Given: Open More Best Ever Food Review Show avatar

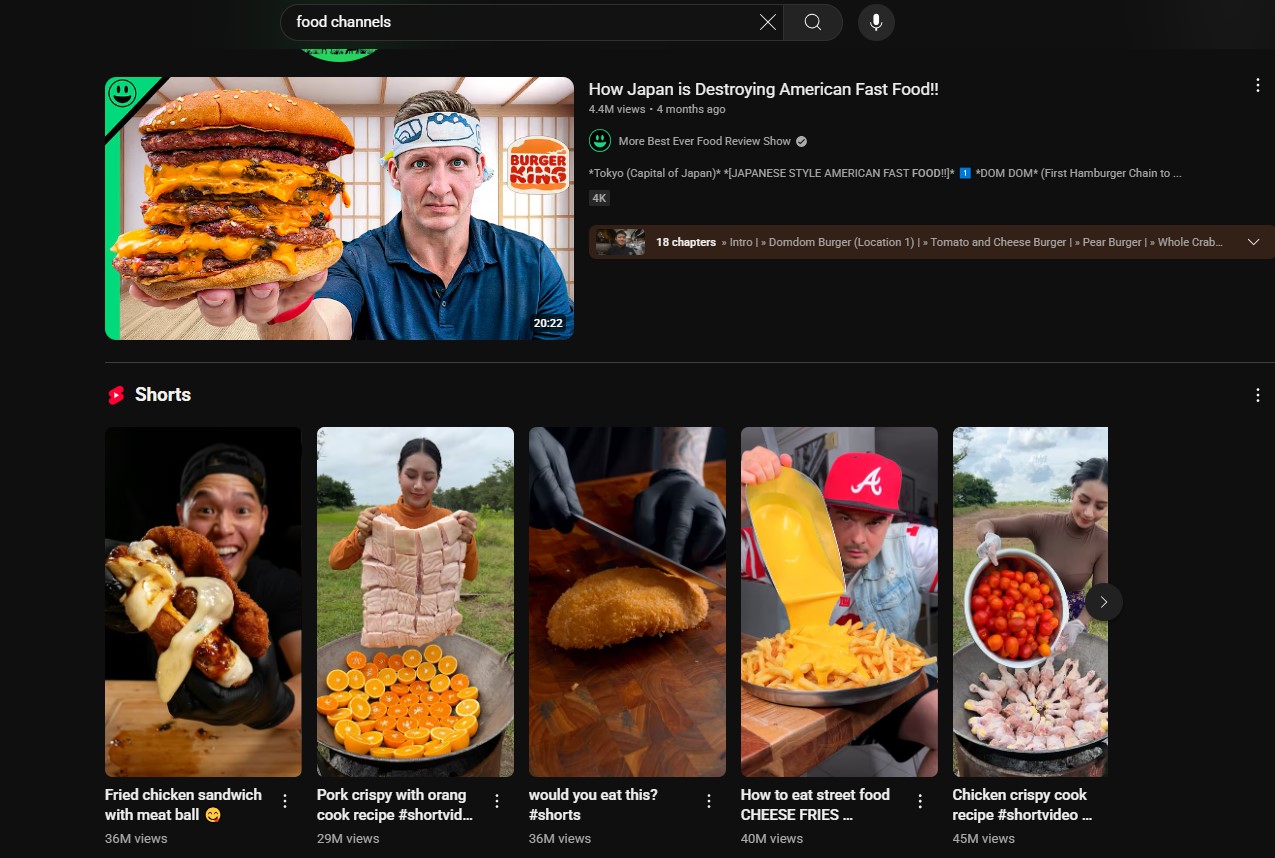Looking at the screenshot, I should (x=600, y=141).
